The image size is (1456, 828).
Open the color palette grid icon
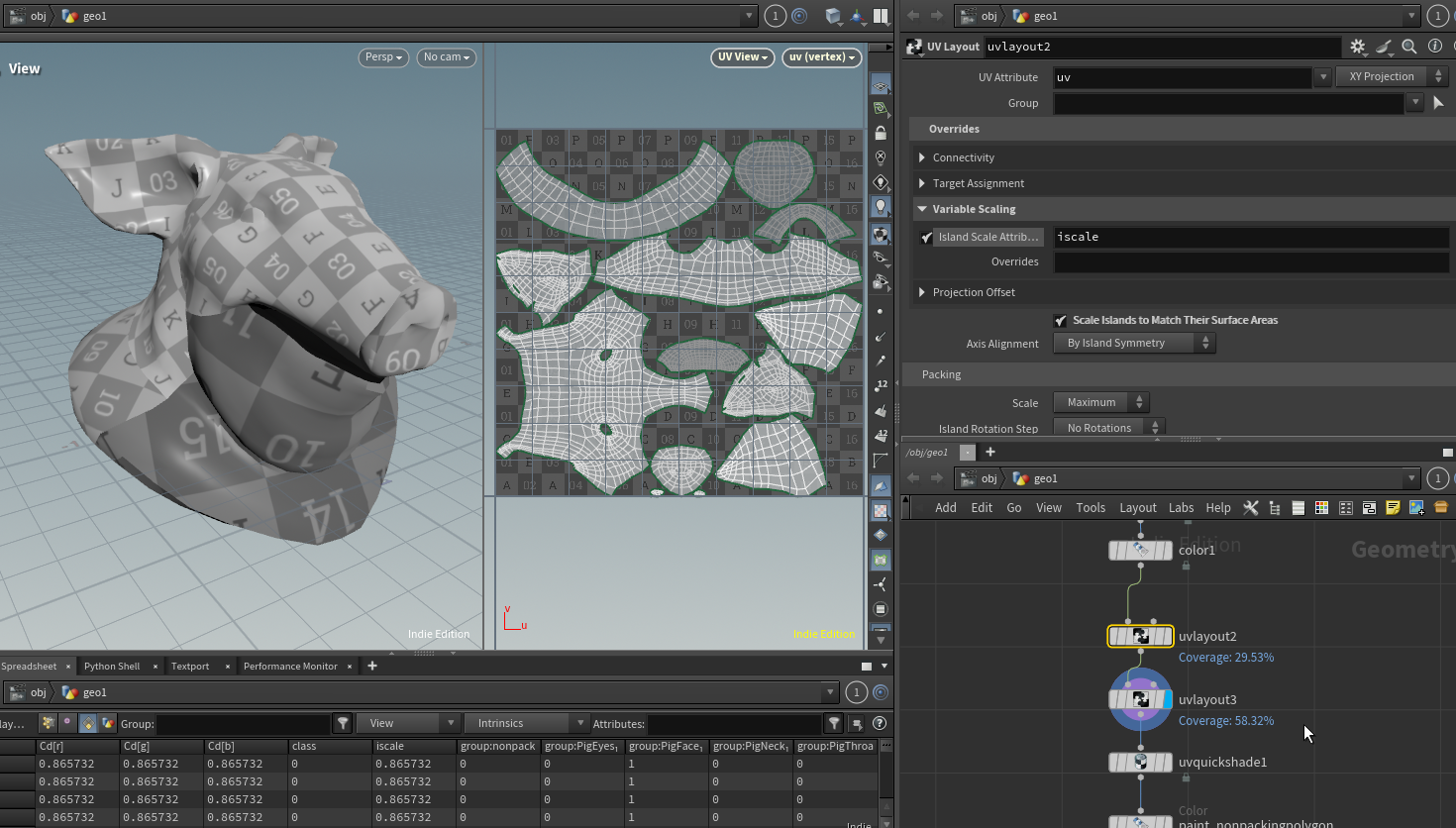pyautogui.click(x=1321, y=508)
